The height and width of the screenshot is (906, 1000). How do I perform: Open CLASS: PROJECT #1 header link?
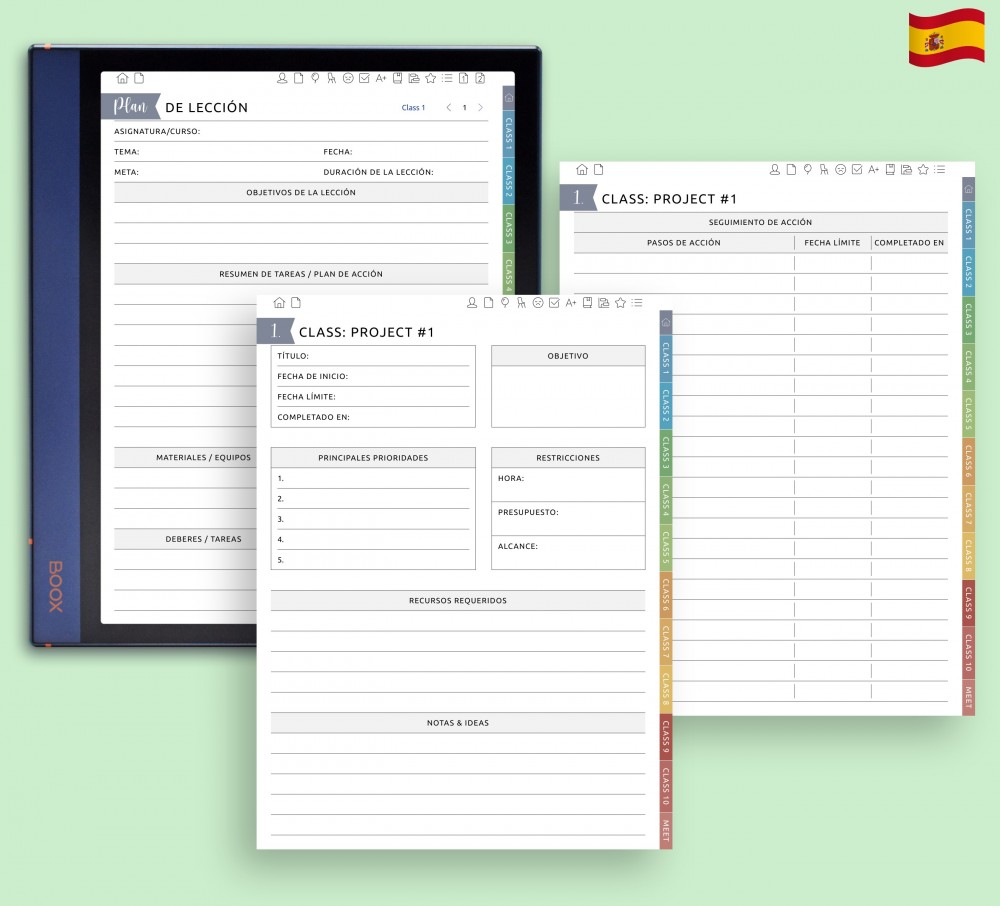coord(370,329)
